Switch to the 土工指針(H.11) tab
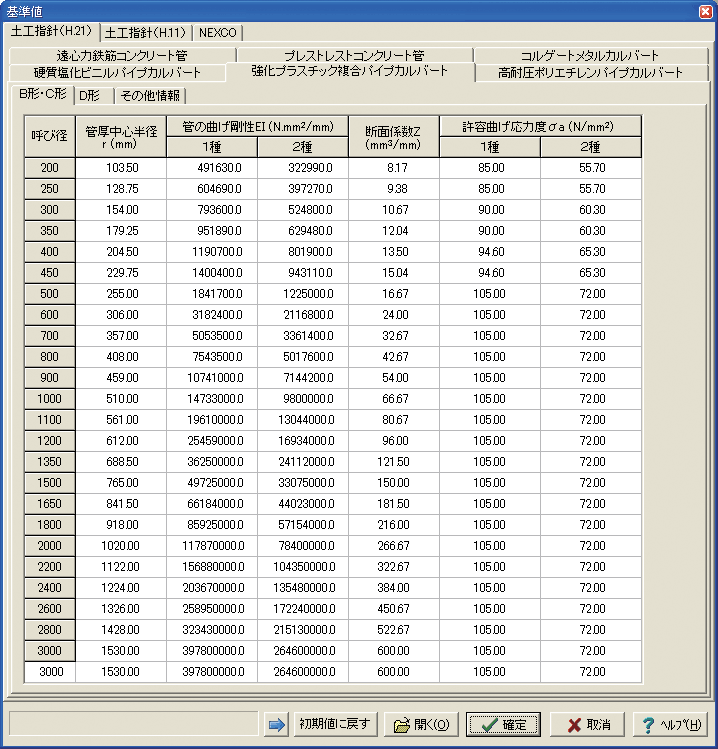Viewport: 718px width, 749px height. pos(145,33)
